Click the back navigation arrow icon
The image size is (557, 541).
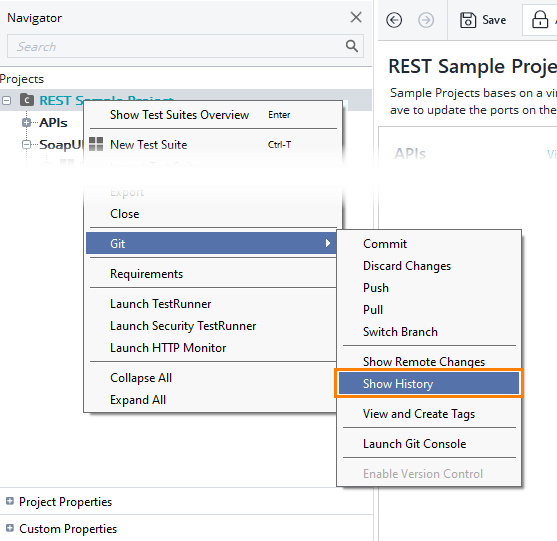pos(394,20)
